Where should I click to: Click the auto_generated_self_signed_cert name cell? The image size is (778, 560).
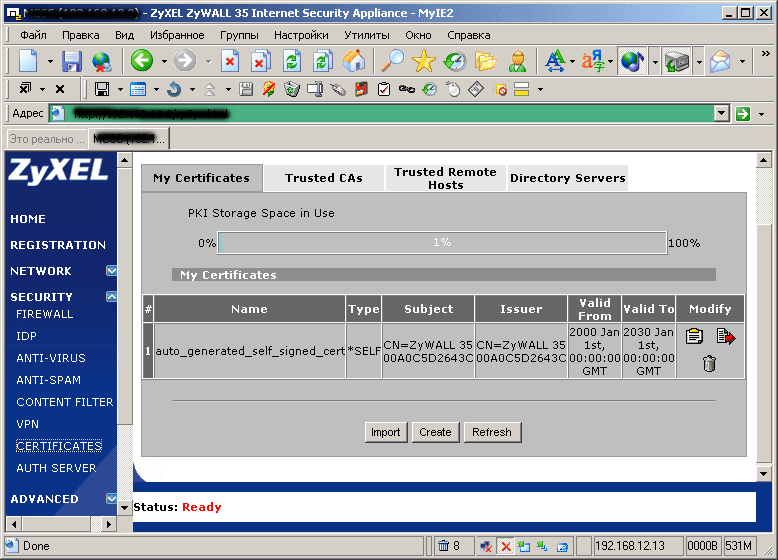point(250,351)
